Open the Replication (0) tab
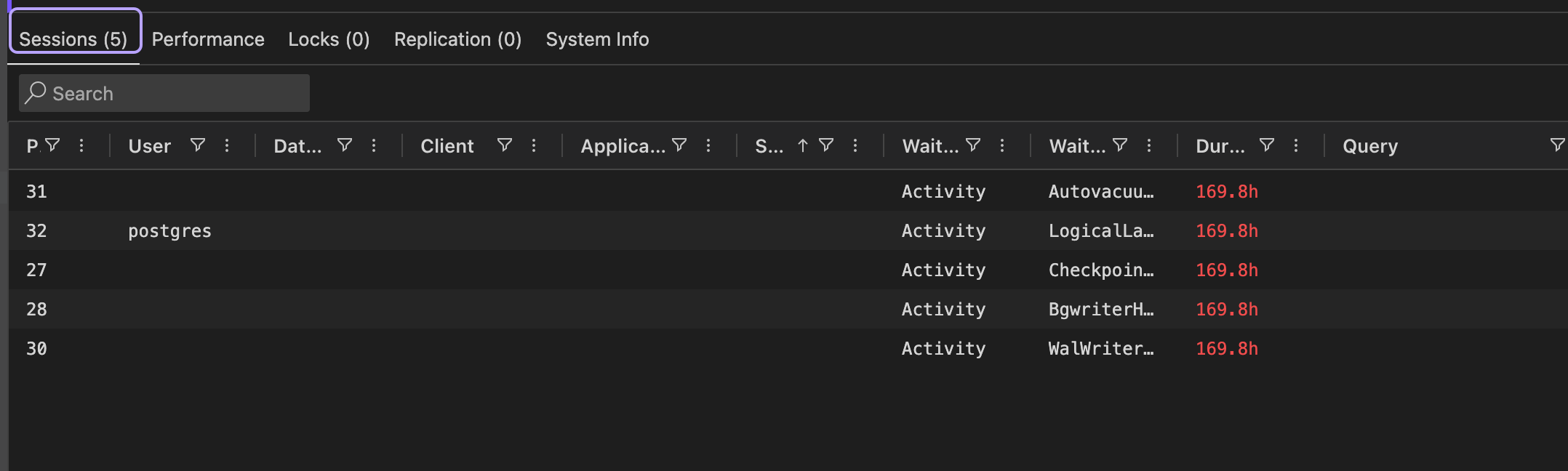 click(x=457, y=39)
